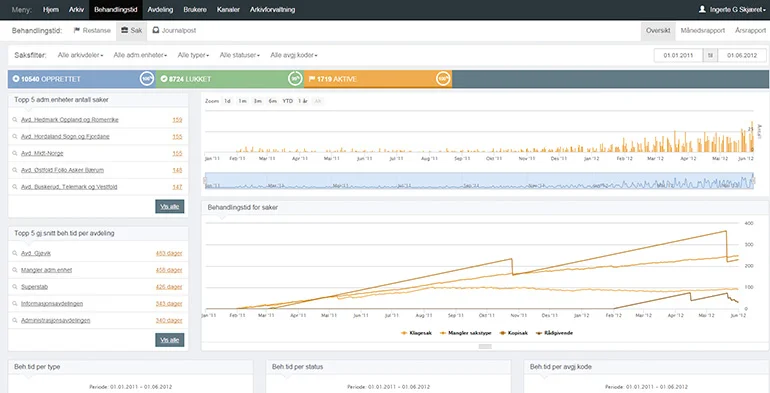This screenshot has height=393, width=770.
Task: Open the Kanaler menu item
Action: click(x=228, y=10)
